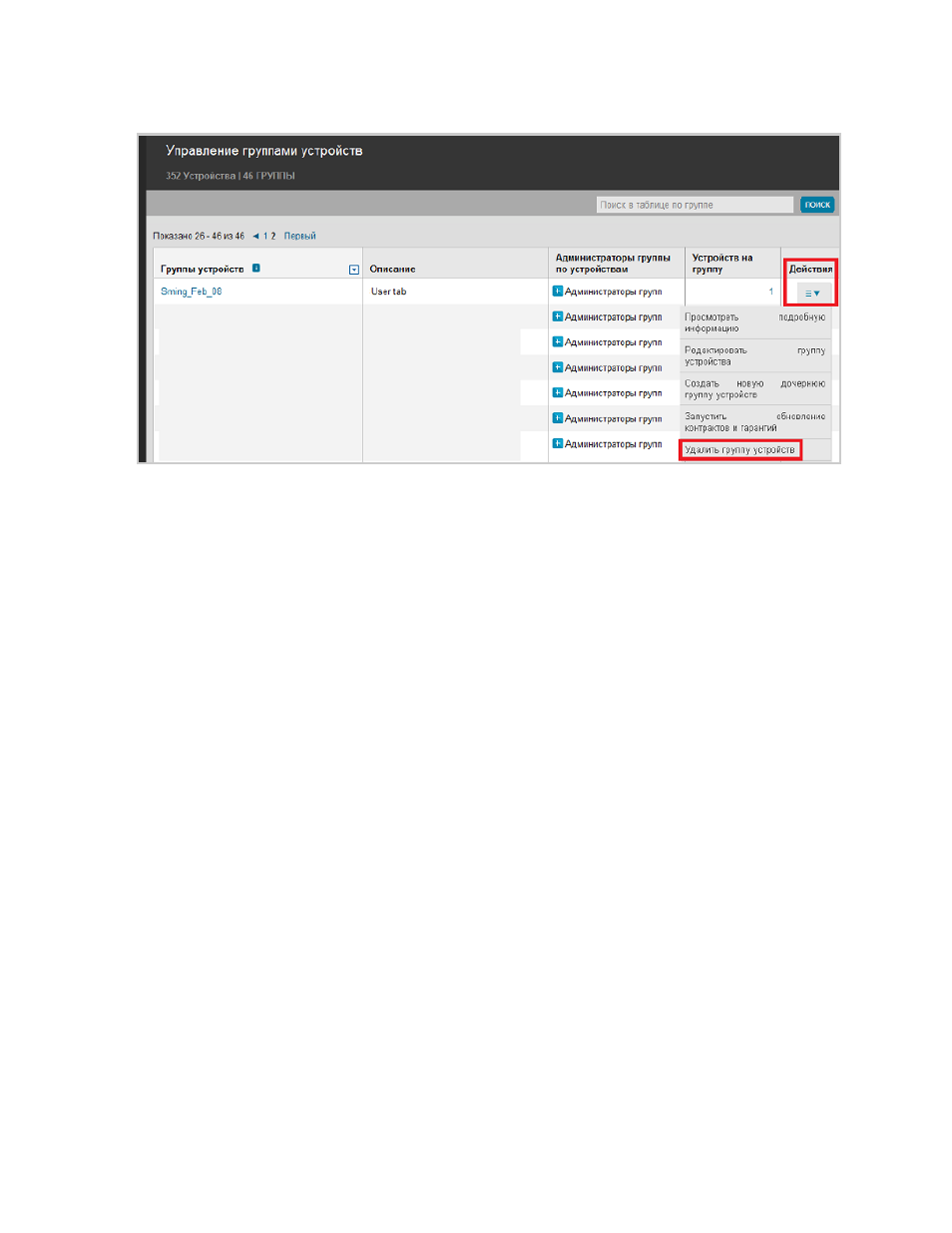Image resolution: width=952 pixels, height=1233 pixels.
Task: Choose Просмотреть подробную информацию menu item
Action: click(x=755, y=322)
